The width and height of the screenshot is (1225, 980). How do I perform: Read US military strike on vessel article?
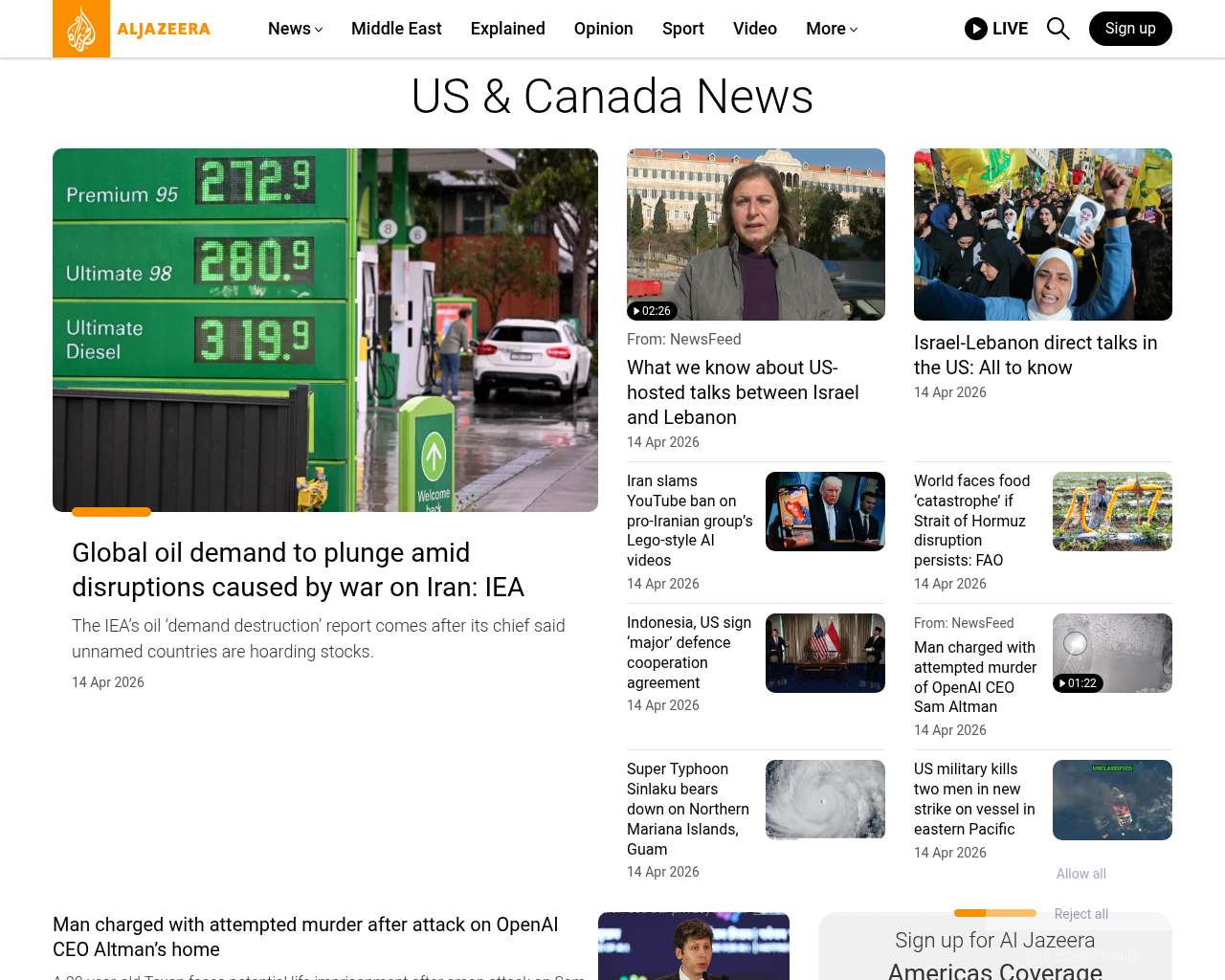(x=974, y=799)
